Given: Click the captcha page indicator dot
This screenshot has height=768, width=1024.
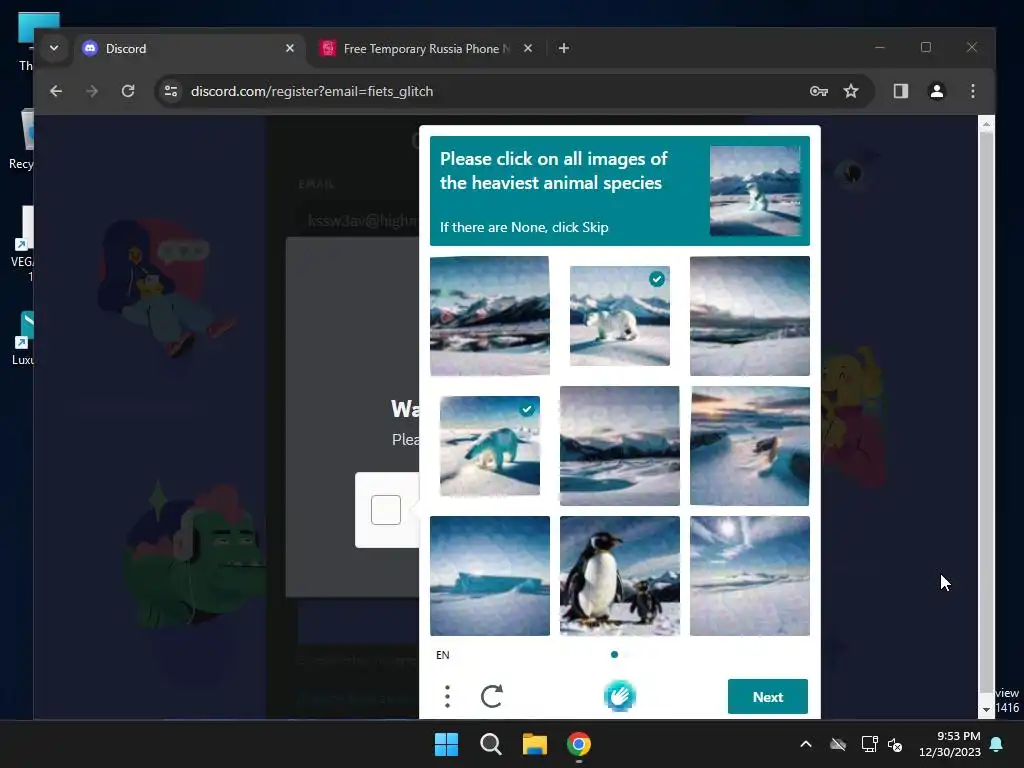Looking at the screenshot, I should coord(614,654).
